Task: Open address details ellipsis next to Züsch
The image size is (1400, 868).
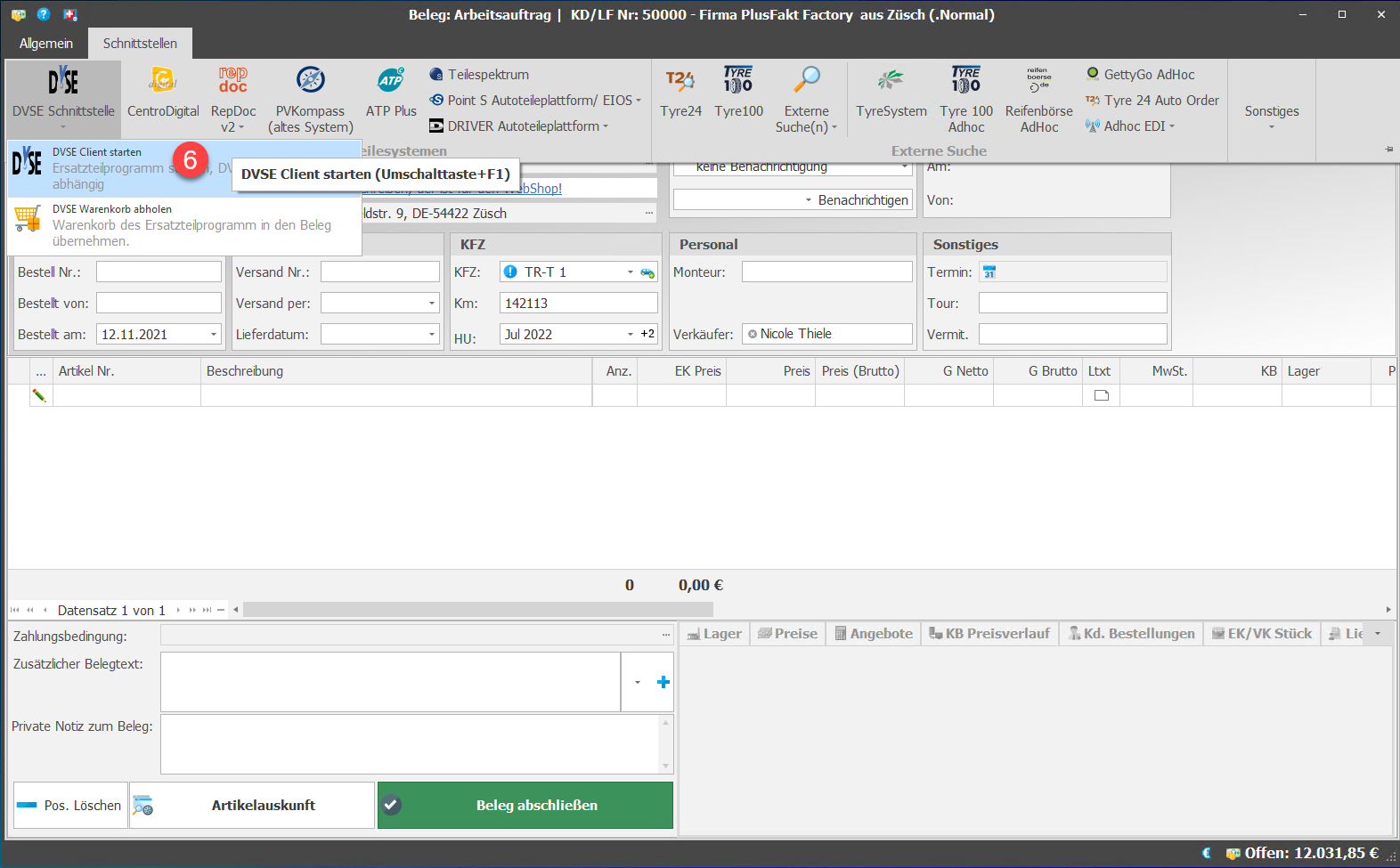Action: 650,214
